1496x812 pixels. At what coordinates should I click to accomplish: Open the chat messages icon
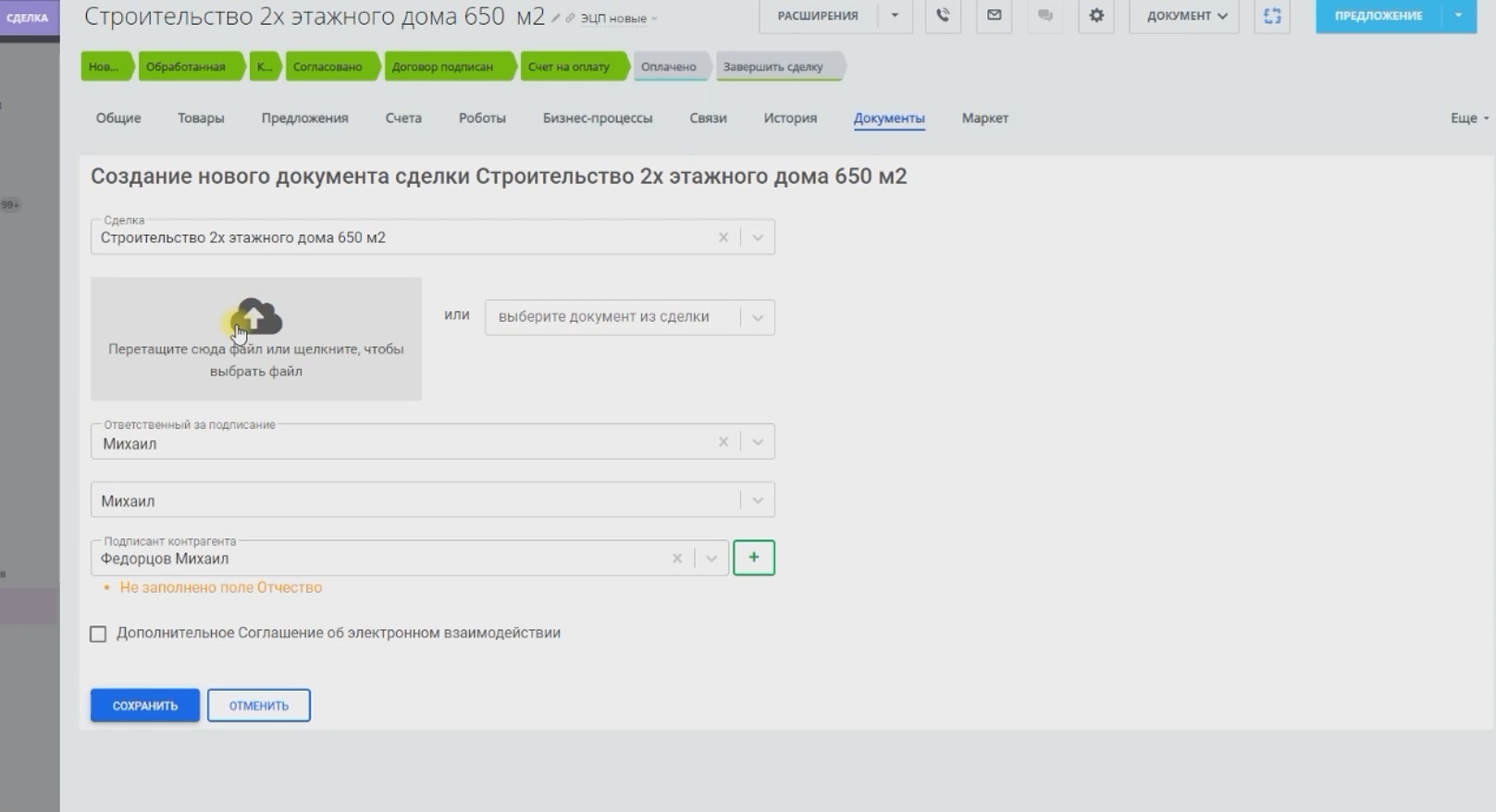point(1045,16)
